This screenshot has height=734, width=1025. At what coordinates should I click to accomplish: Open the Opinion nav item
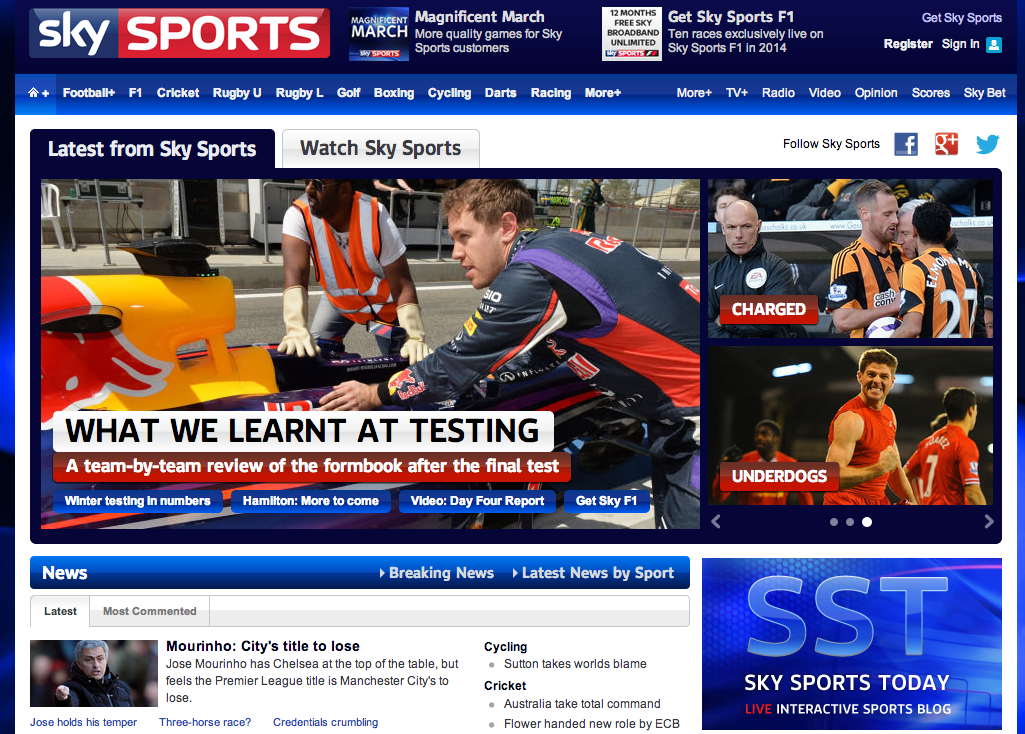[x=876, y=93]
